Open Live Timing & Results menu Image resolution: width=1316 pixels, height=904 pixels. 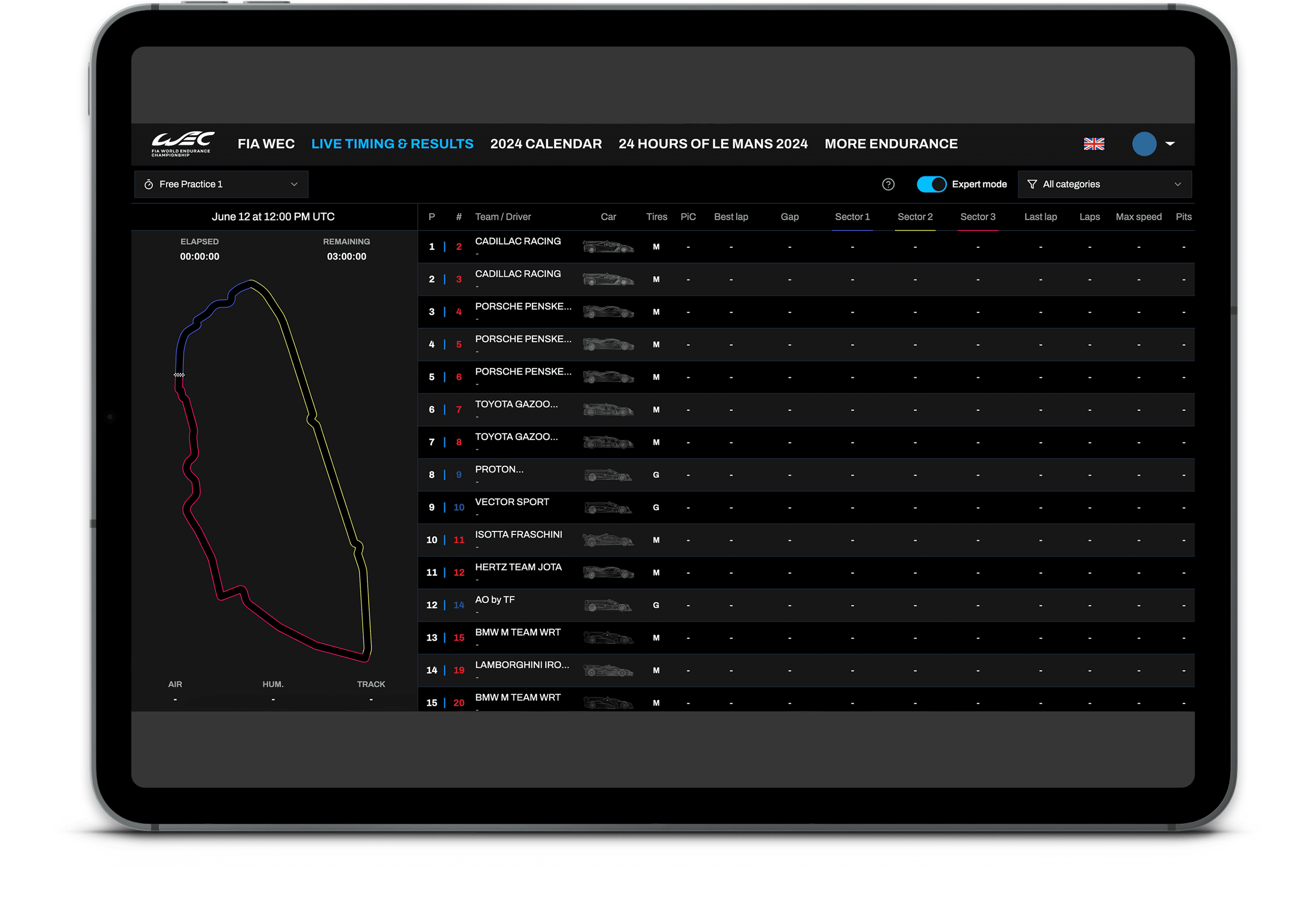click(x=392, y=144)
